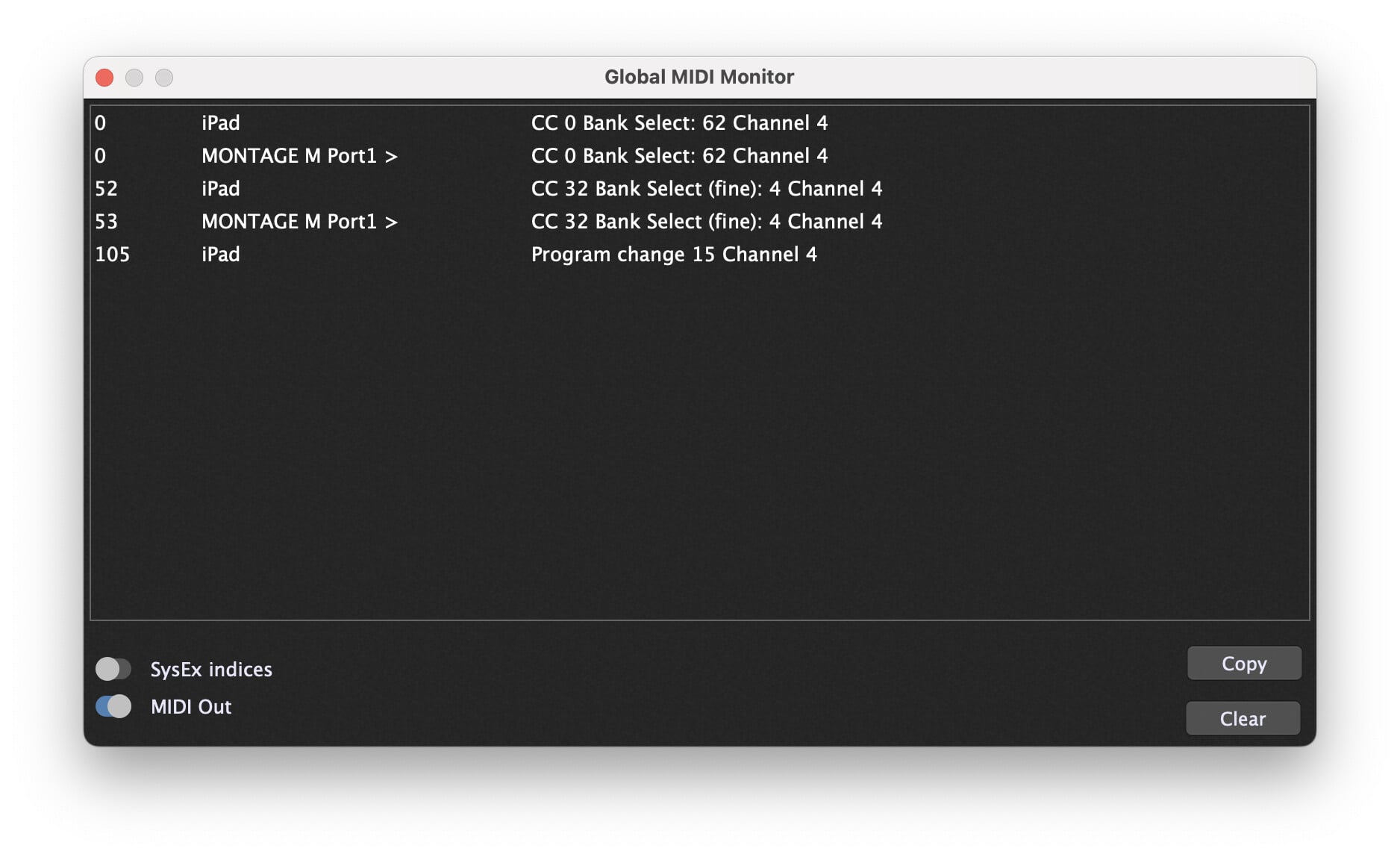This screenshot has width=1400, height=857.
Task: Clear the MIDI monitor log
Action: click(1243, 719)
